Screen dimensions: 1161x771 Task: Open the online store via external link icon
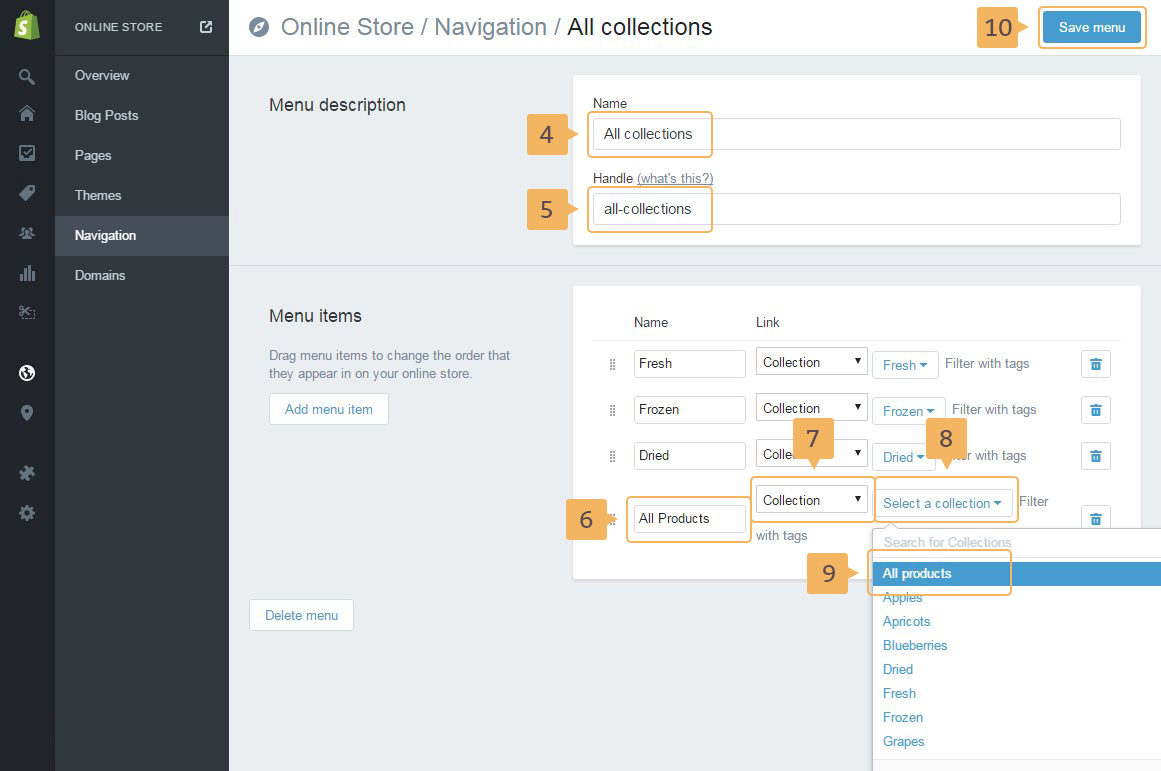(206, 27)
